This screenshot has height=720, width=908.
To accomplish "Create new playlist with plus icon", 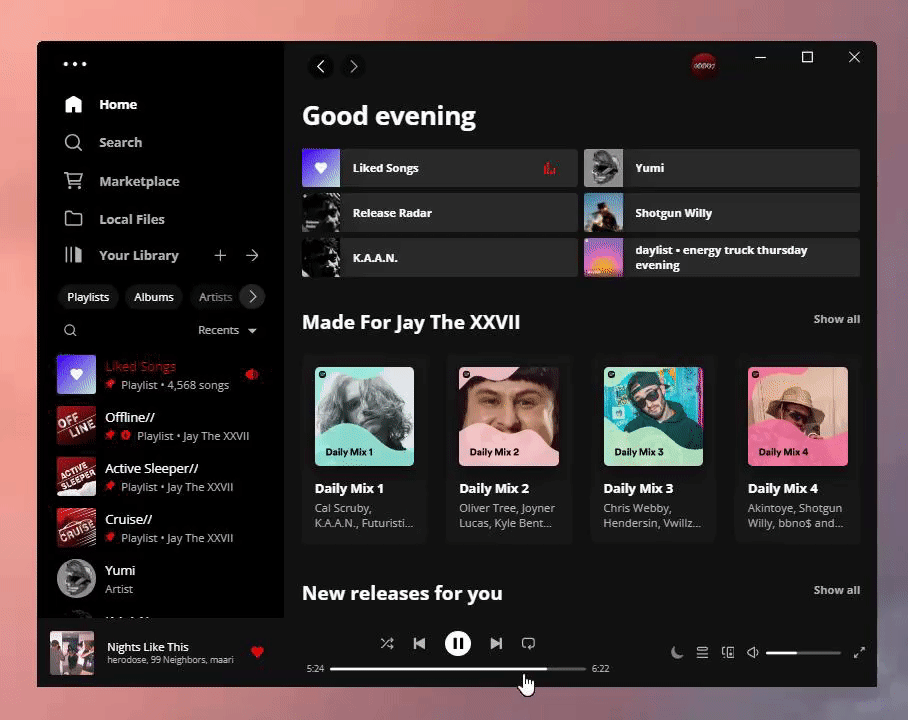I will click(x=220, y=255).
